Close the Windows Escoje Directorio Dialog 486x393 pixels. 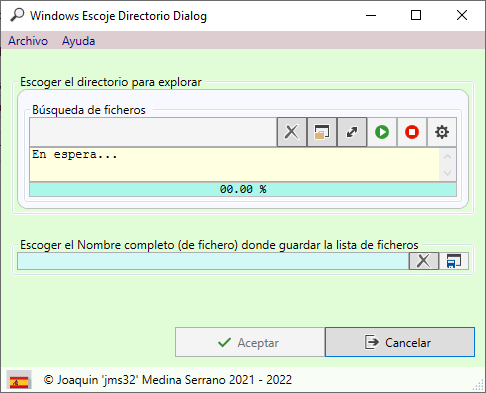[x=462, y=15]
